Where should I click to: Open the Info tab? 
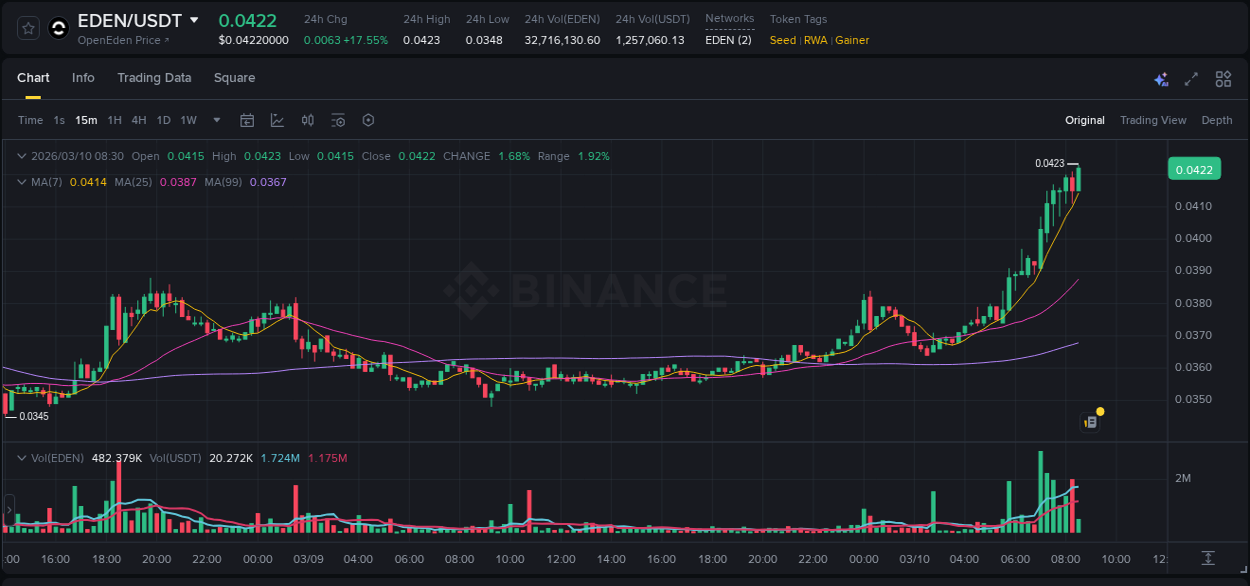pyautogui.click(x=83, y=77)
